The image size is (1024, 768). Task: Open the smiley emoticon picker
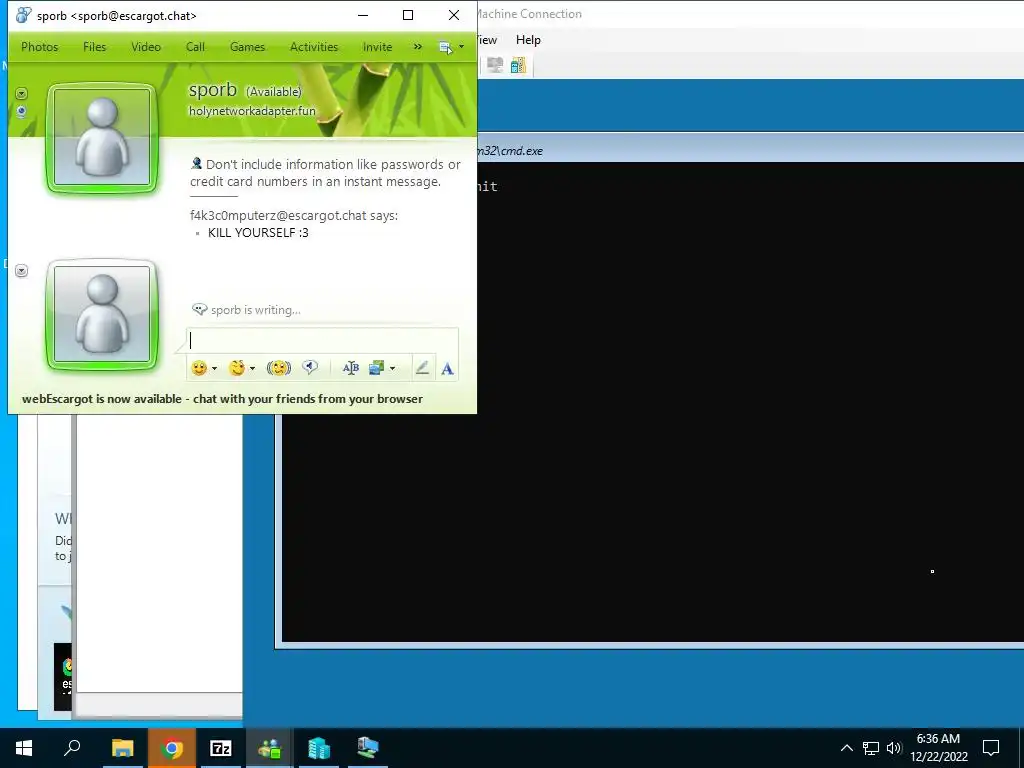coord(199,368)
